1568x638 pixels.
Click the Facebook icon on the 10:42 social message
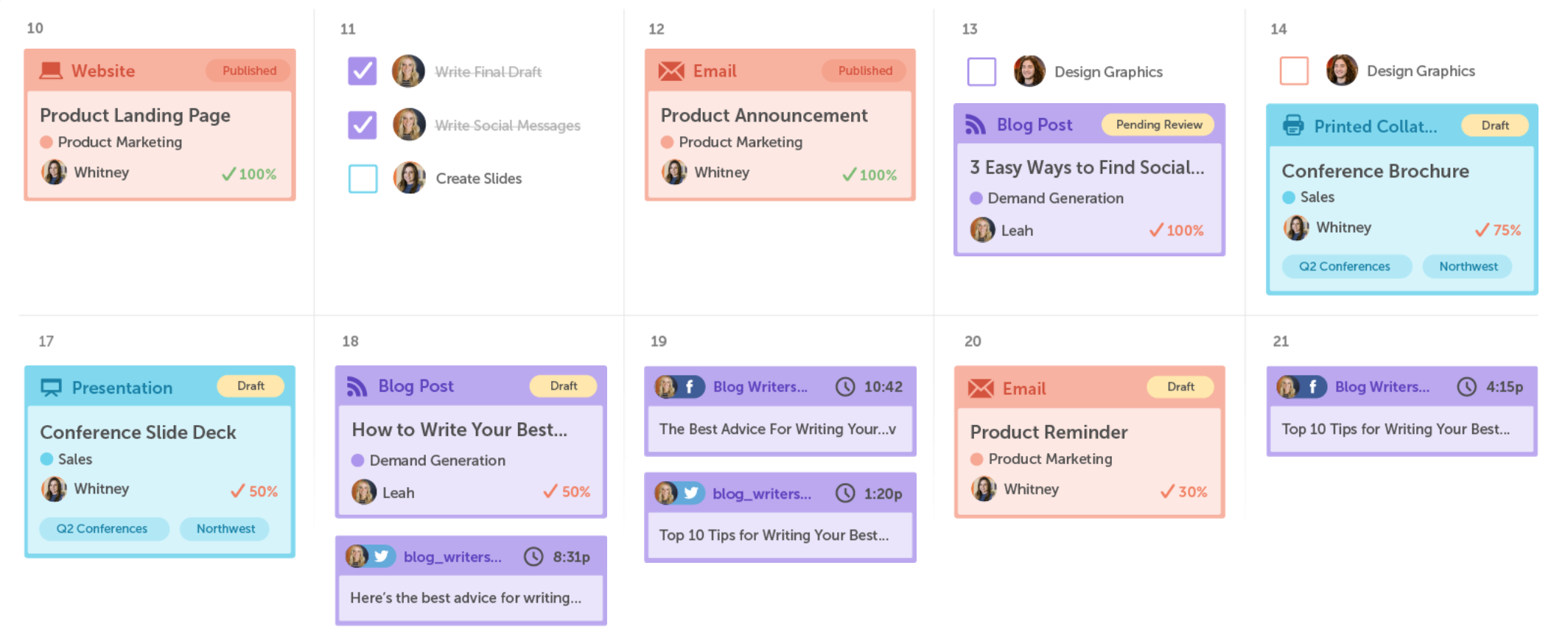(689, 387)
